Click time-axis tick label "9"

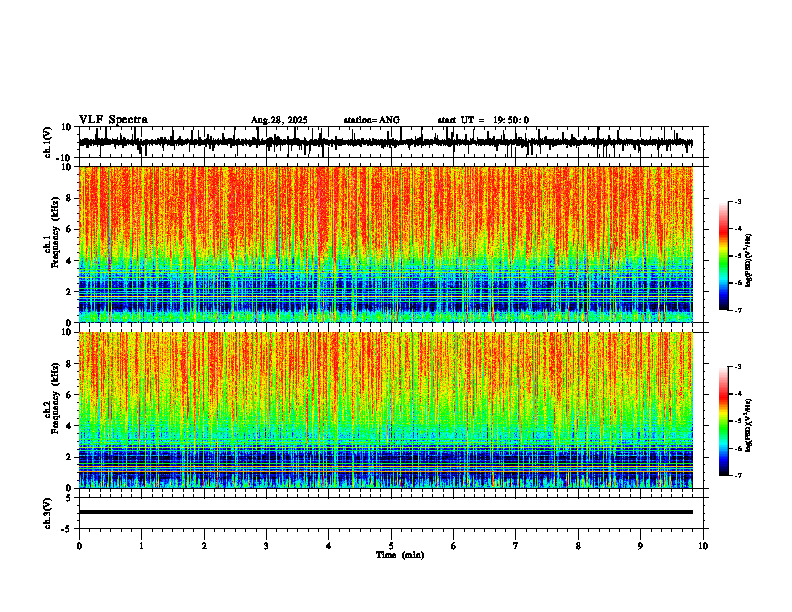tap(640, 546)
